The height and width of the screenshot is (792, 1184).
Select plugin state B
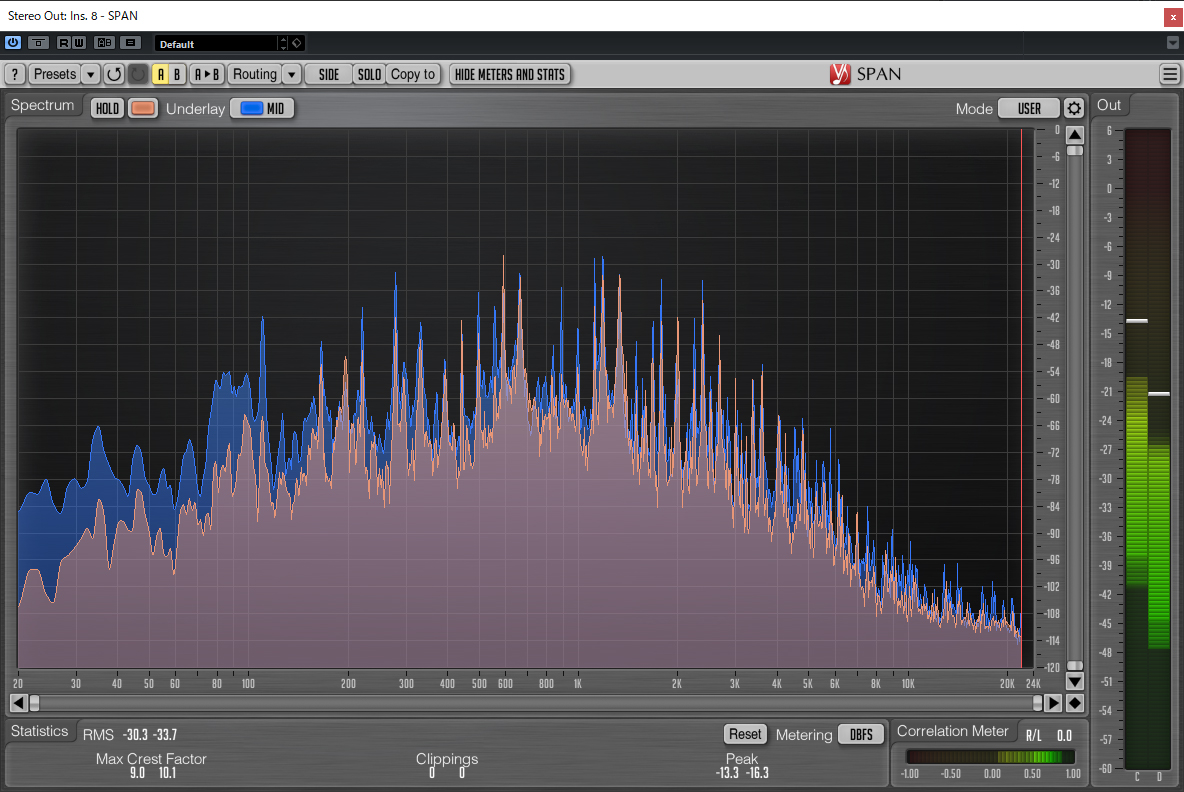(177, 74)
